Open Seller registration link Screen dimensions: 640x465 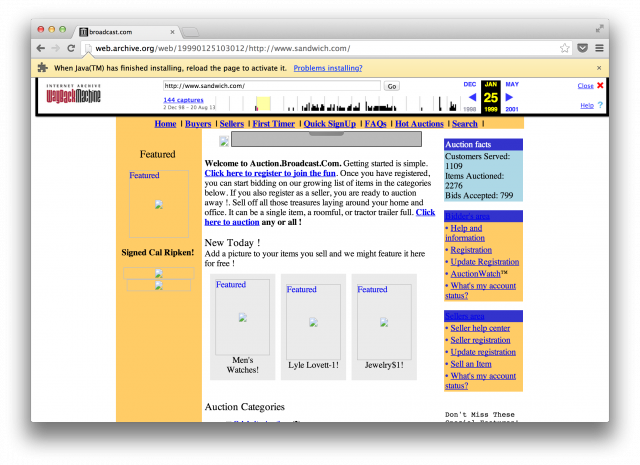click(480, 340)
